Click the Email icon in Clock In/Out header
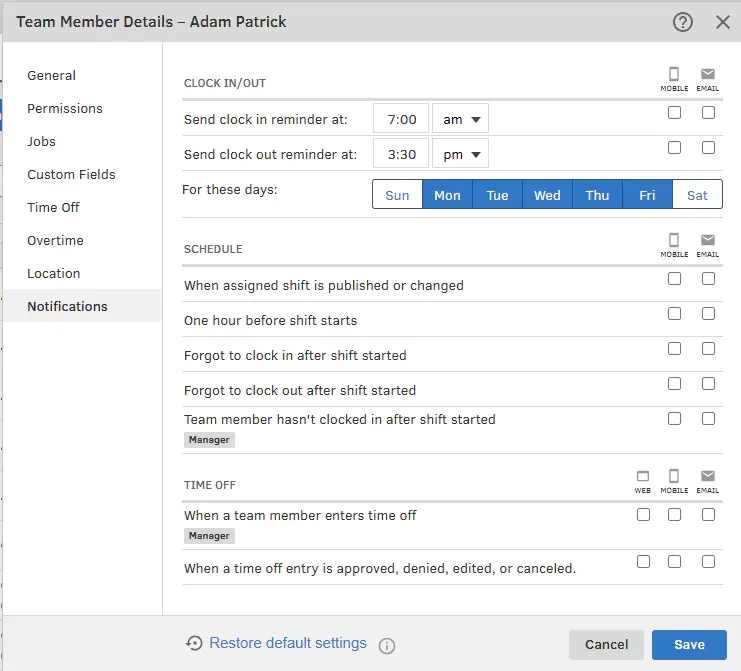 coord(707,74)
